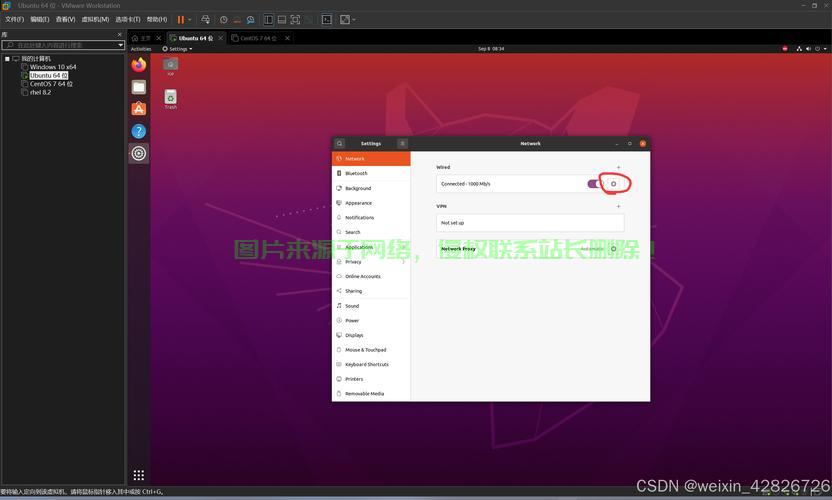Expand the 我的计算机 tree node
Viewport: 832px width, 500px height.
pyautogui.click(x=8, y=59)
